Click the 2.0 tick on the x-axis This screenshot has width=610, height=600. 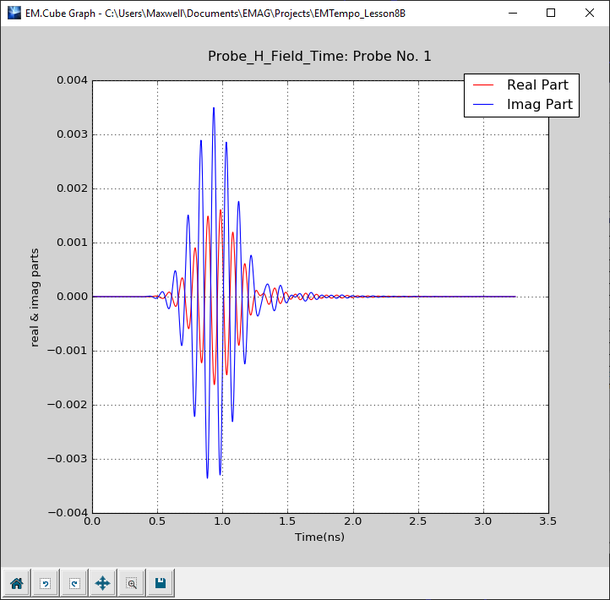[x=353, y=522]
